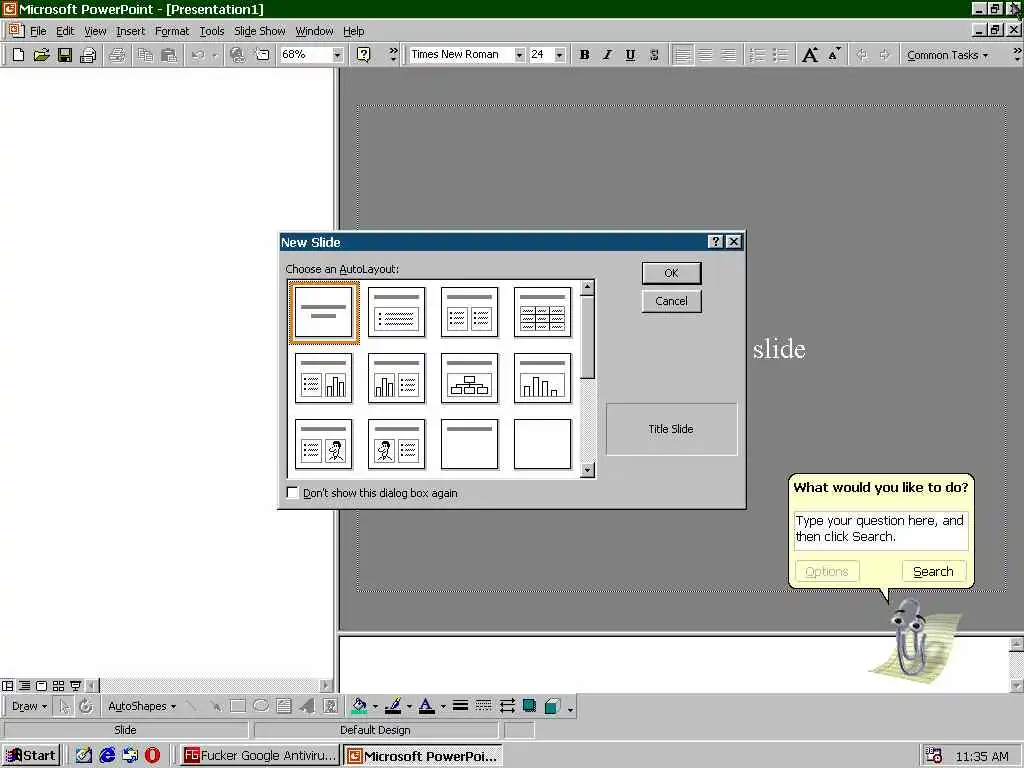Click the Windows Start button

pos(31,756)
